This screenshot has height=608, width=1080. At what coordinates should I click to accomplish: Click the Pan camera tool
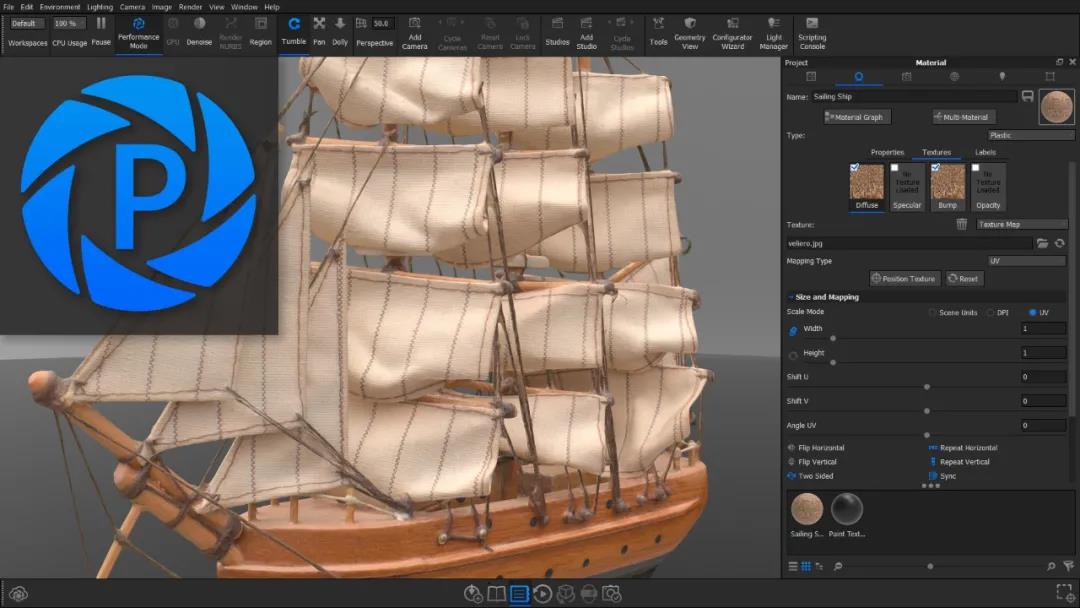click(x=319, y=31)
